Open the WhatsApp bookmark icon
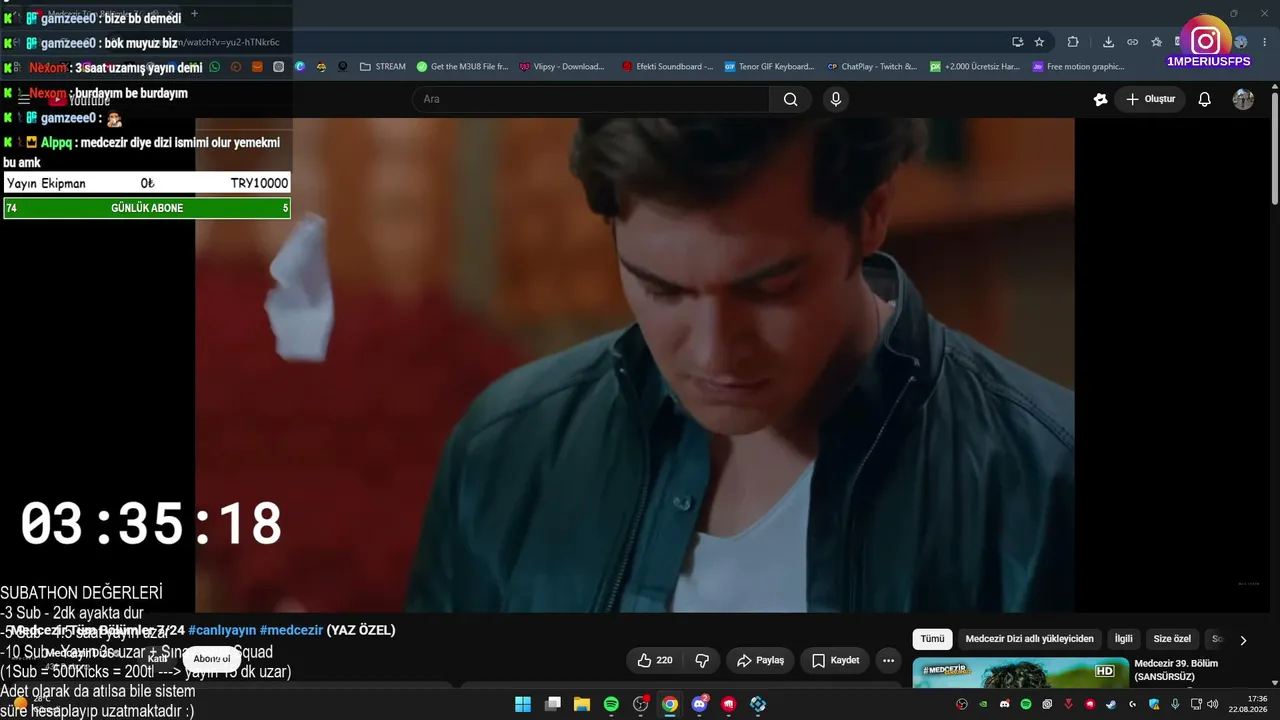This screenshot has height=720, width=1280. pos(214,67)
